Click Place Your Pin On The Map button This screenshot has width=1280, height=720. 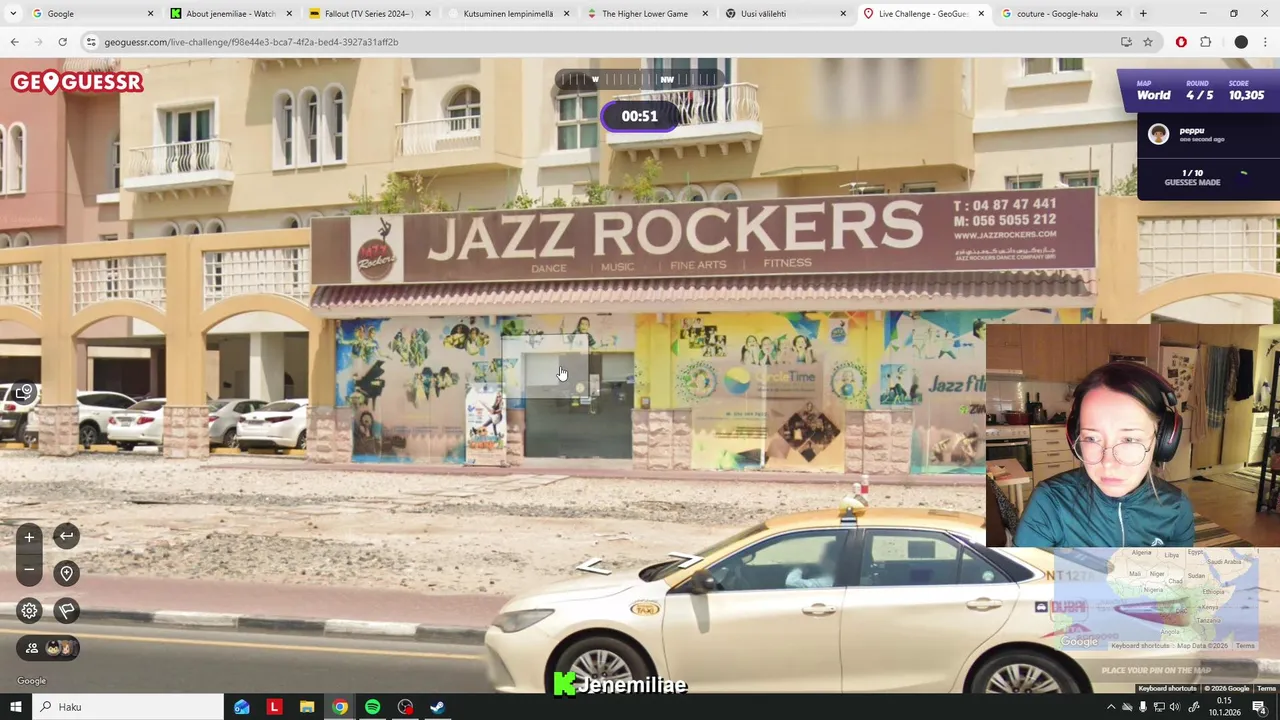pos(1156,670)
